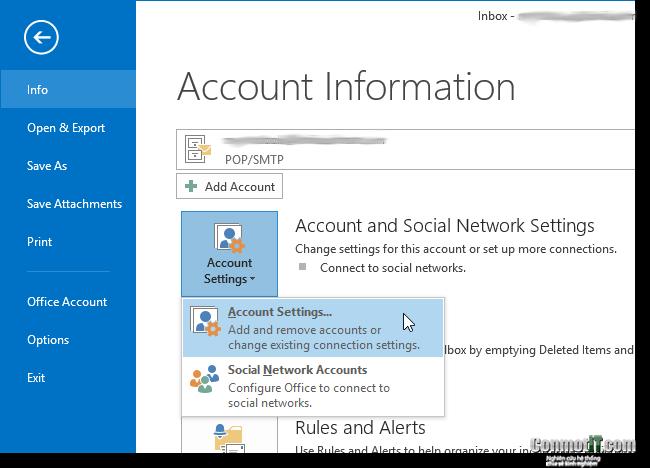Open the Open & Export page
This screenshot has height=468, width=650.
click(x=66, y=128)
